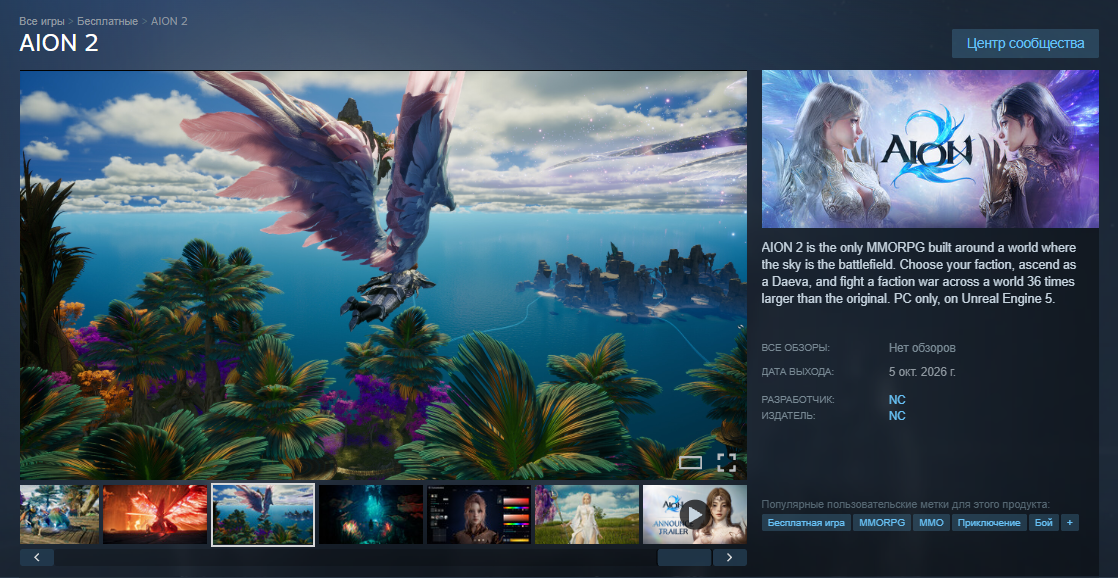Click the Нет обзоров reviews text
This screenshot has height=578, width=1118.
pos(922,348)
